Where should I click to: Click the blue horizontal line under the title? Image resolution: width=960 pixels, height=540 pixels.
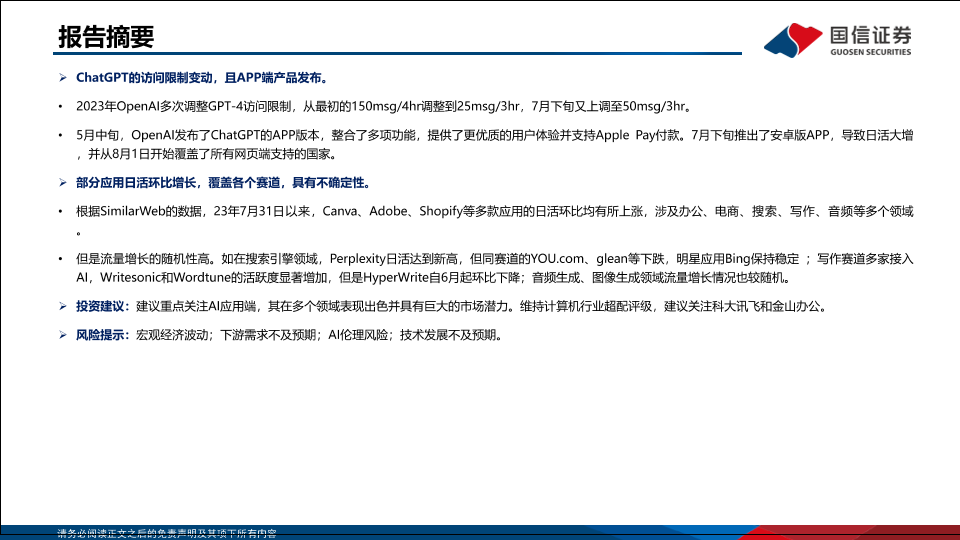pyautogui.click(x=400, y=54)
